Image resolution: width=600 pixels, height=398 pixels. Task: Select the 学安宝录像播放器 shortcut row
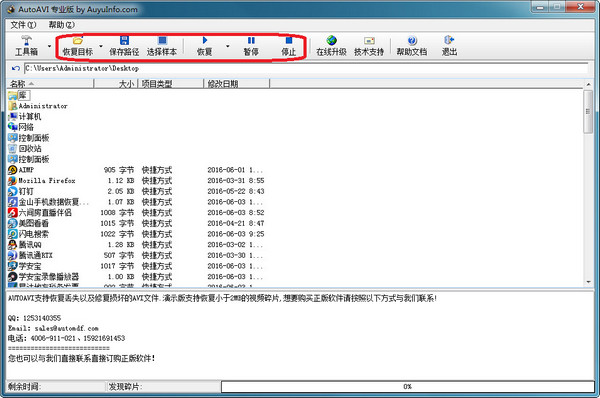136,277
